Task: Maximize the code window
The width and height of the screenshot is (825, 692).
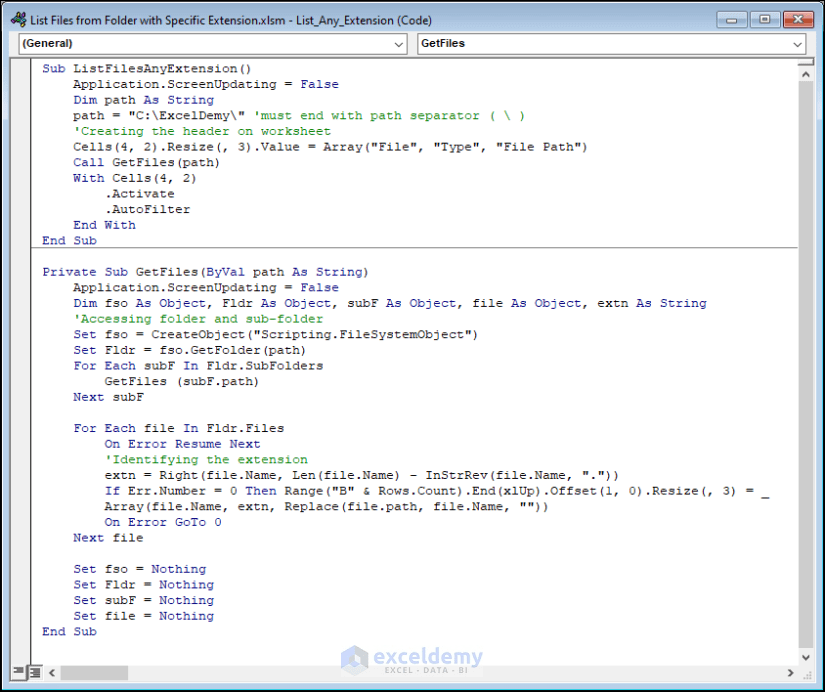Action: (764, 20)
